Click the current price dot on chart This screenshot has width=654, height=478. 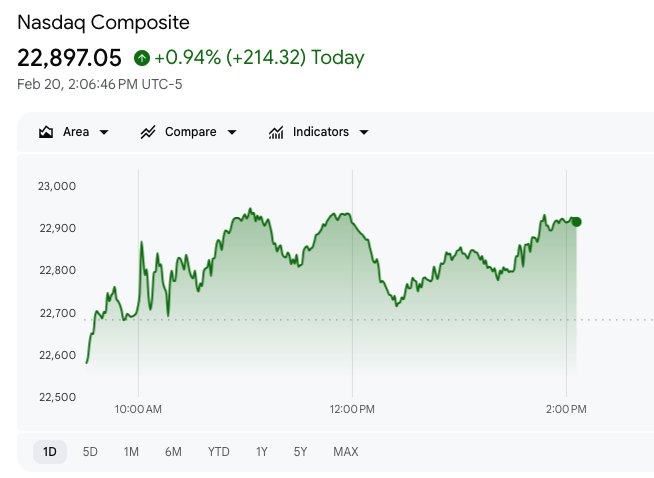coord(576,222)
